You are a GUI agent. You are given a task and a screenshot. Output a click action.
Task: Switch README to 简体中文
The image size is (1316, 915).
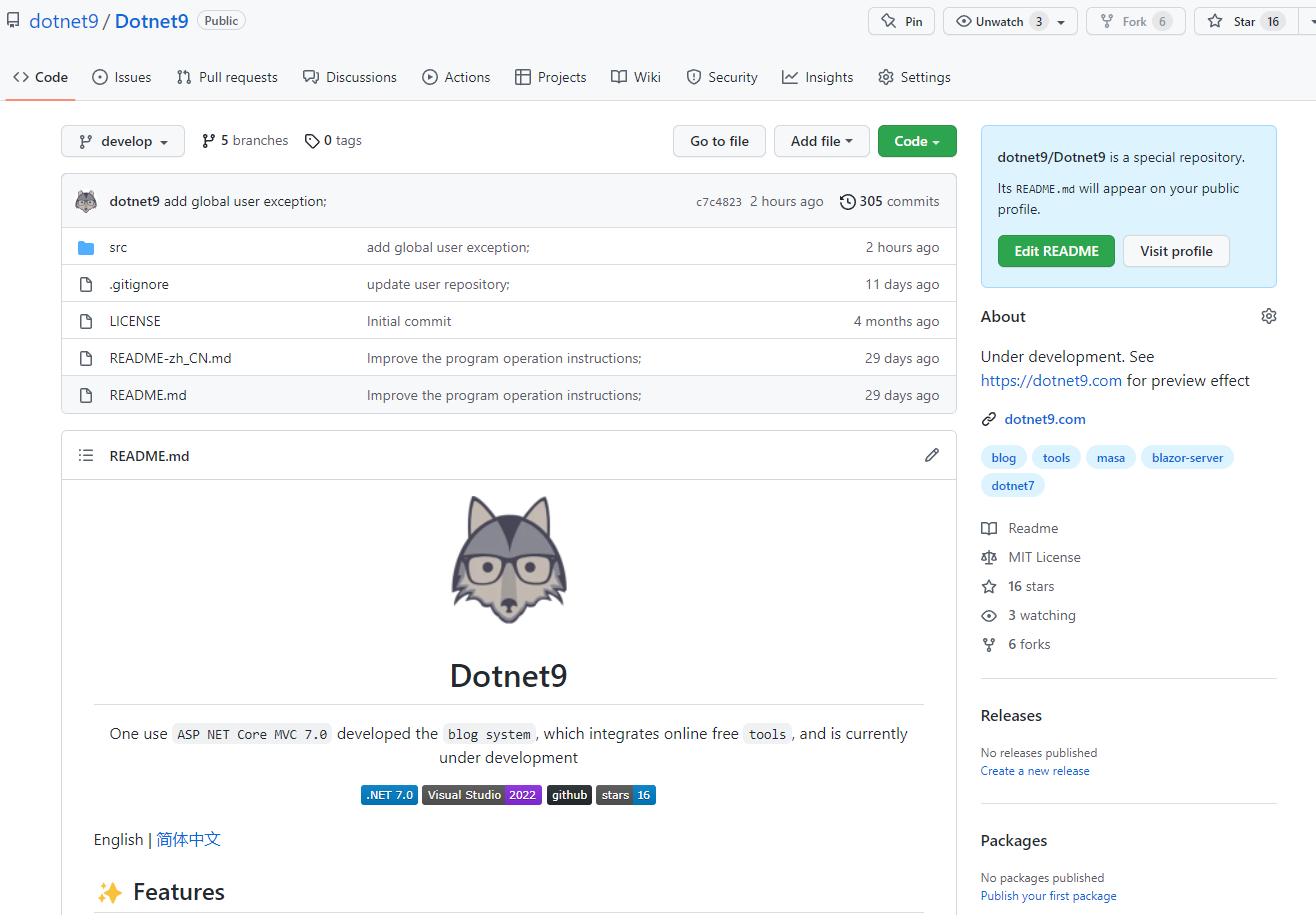tap(189, 839)
